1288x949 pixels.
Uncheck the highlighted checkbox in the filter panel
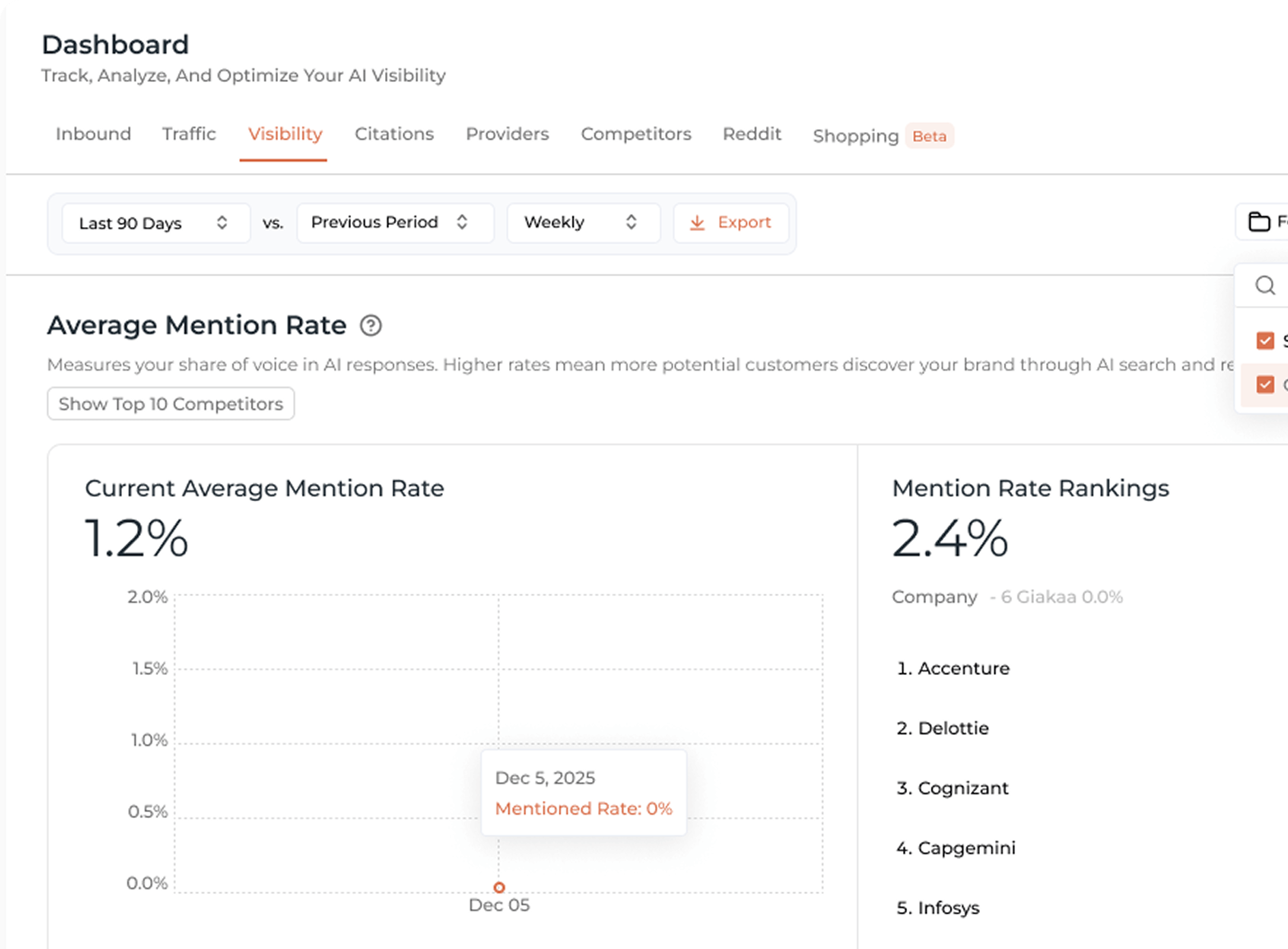point(1266,384)
